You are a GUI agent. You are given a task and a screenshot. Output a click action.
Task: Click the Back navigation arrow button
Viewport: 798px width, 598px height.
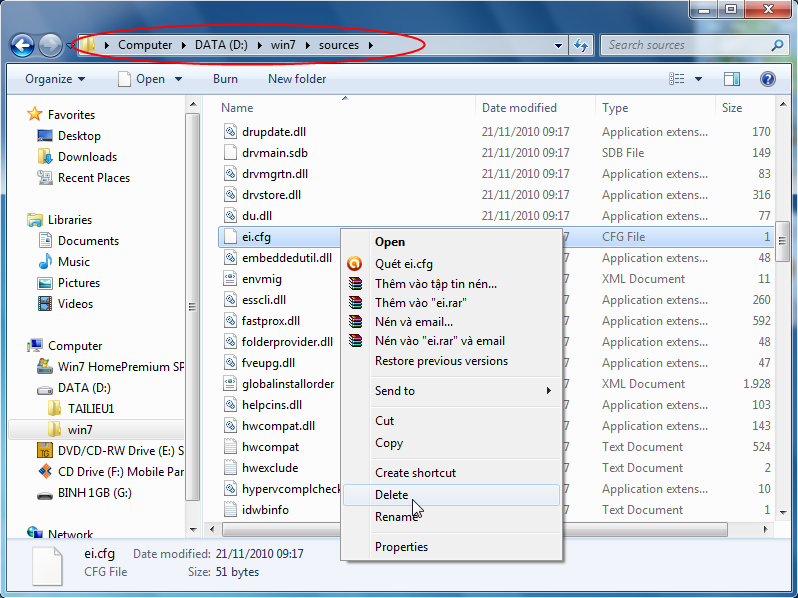click(22, 45)
